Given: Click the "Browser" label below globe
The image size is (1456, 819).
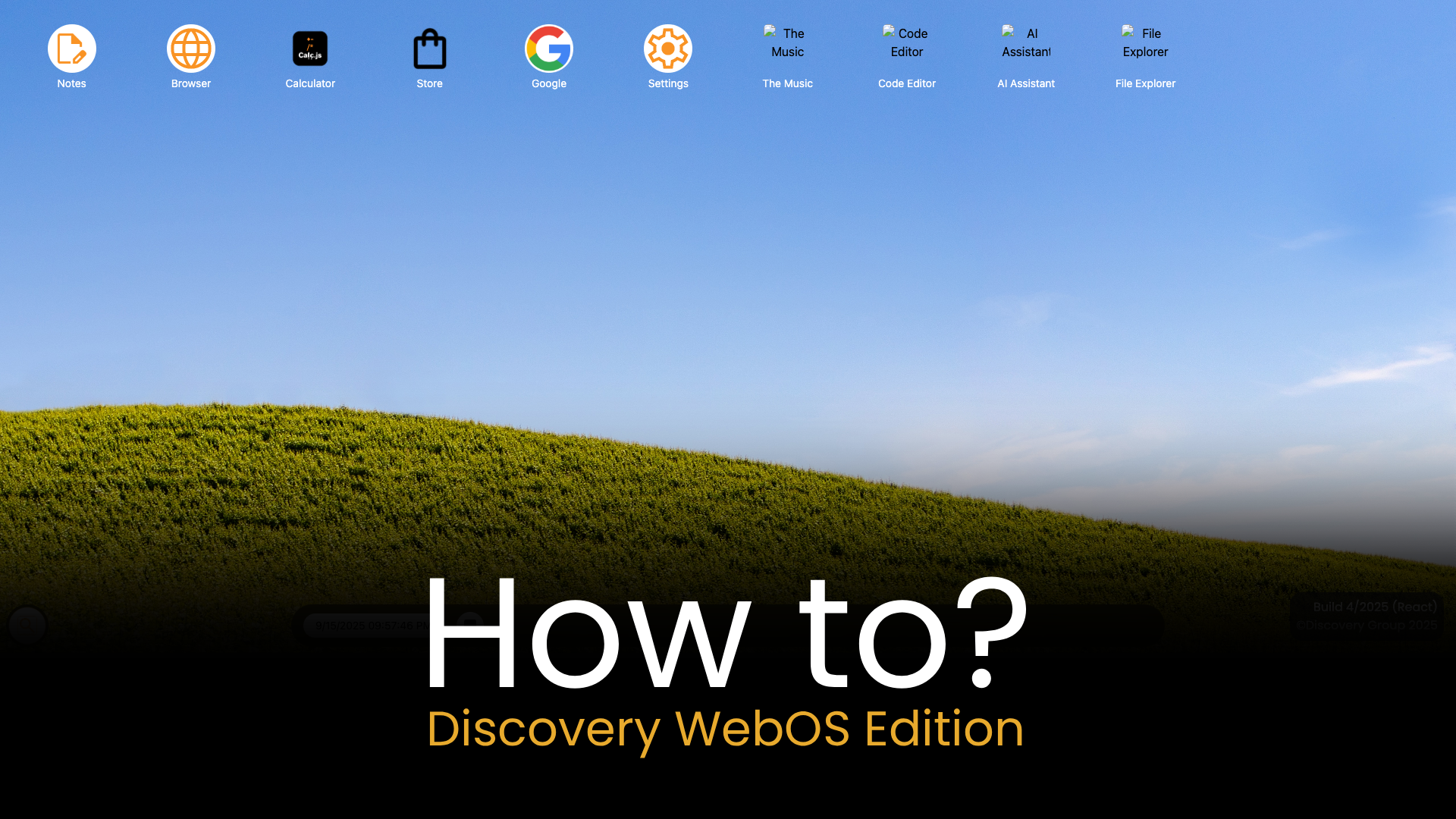Looking at the screenshot, I should pos(190,83).
